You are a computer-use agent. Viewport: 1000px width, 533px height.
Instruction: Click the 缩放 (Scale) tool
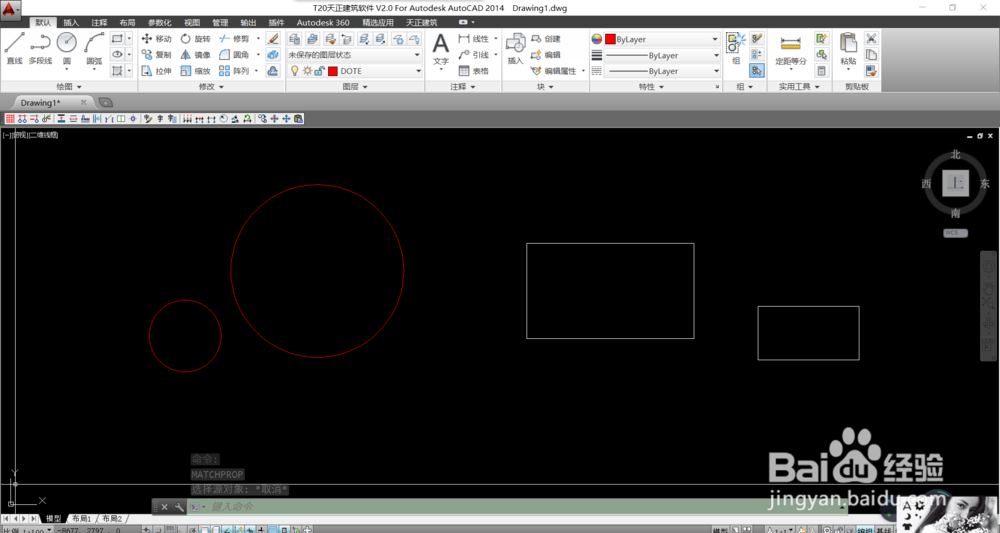click(x=195, y=71)
